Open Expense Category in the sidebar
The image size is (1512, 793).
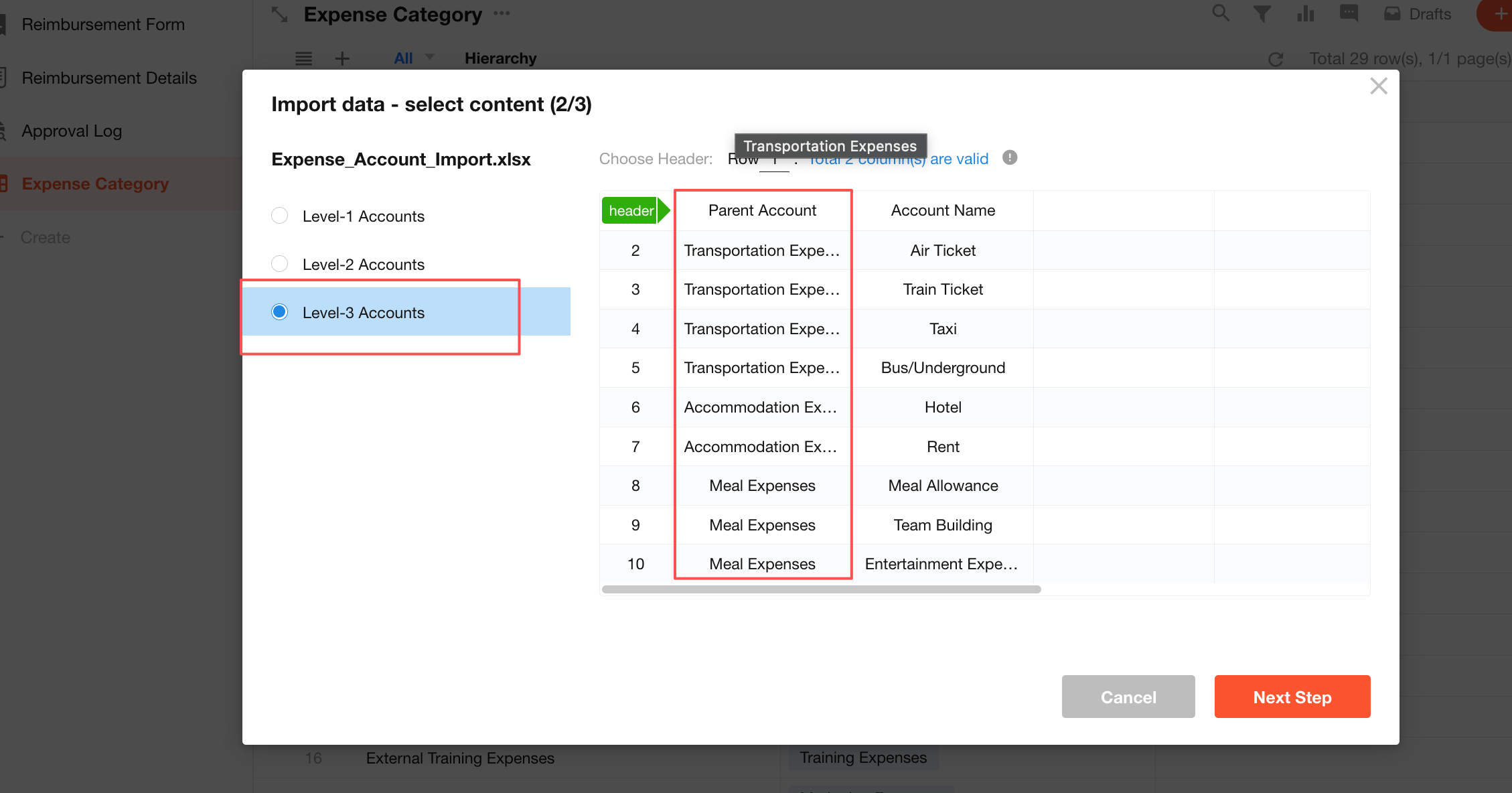click(x=95, y=184)
